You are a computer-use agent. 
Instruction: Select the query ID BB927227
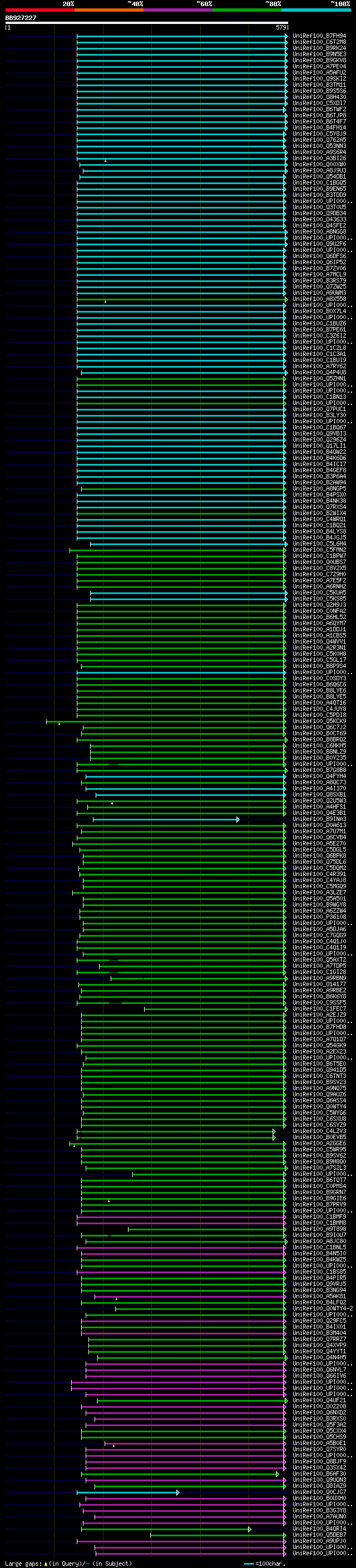(x=21, y=18)
